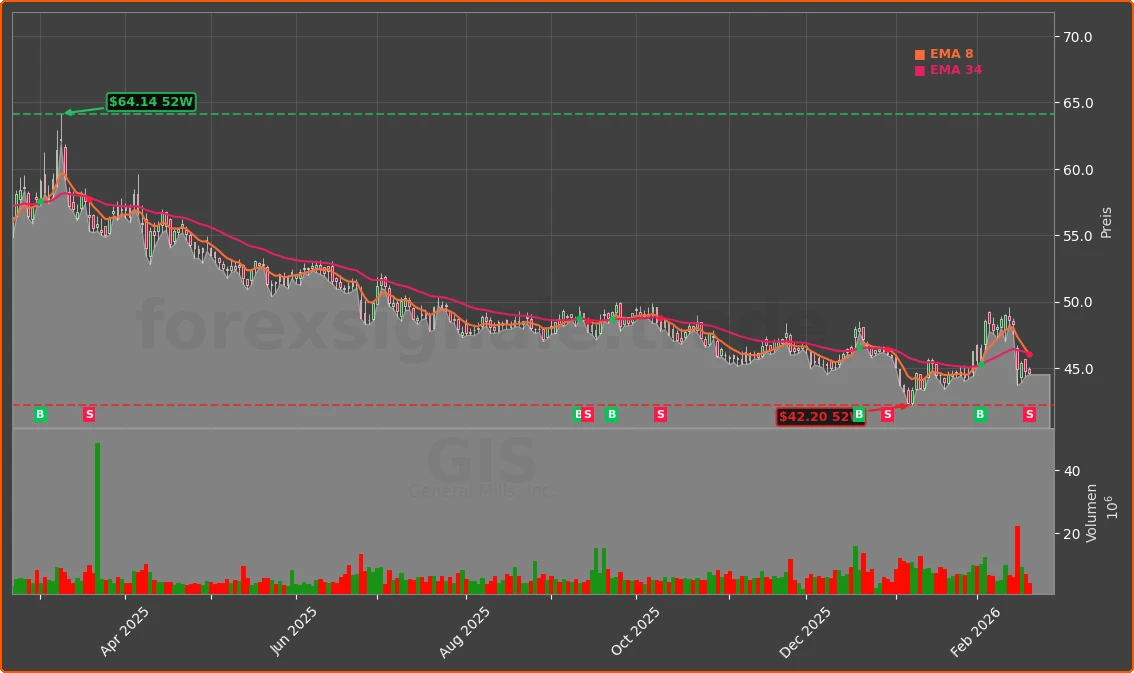Select the rightmost red S sell marker
This screenshot has width=1134, height=673.
click(x=1029, y=414)
